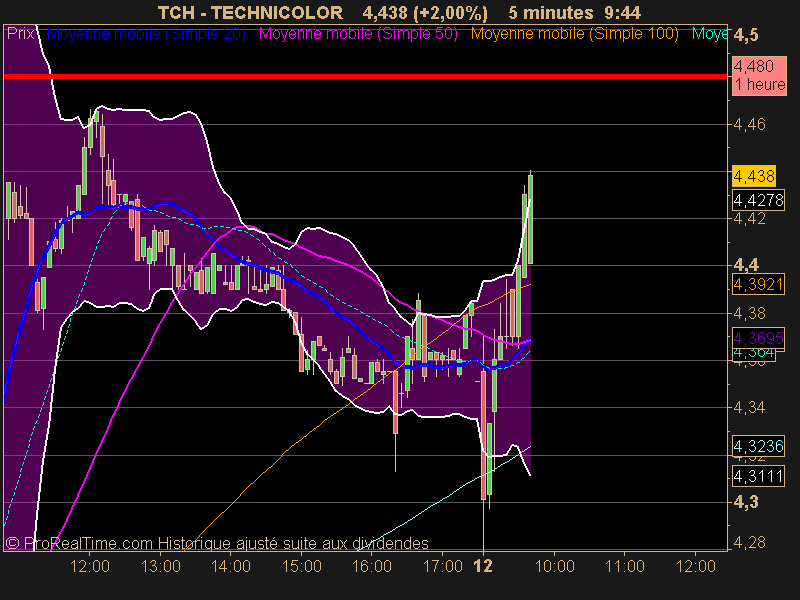Viewport: 800px width, 600px height.
Task: Click the red 4,480 '1 heure' price tag
Action: tap(759, 76)
